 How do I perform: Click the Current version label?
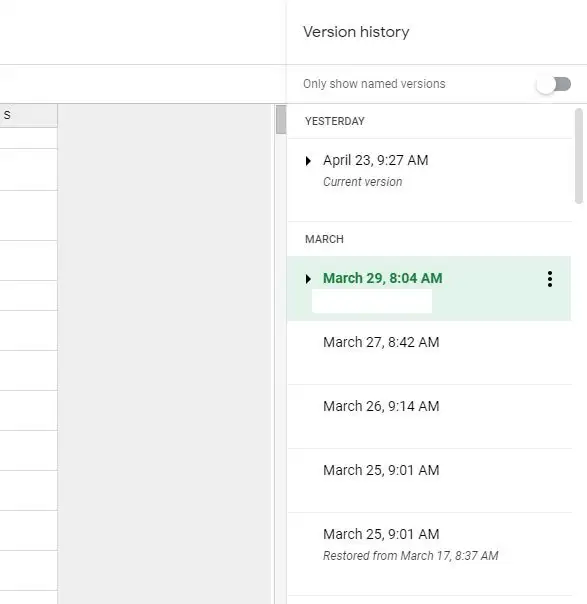coord(362,182)
